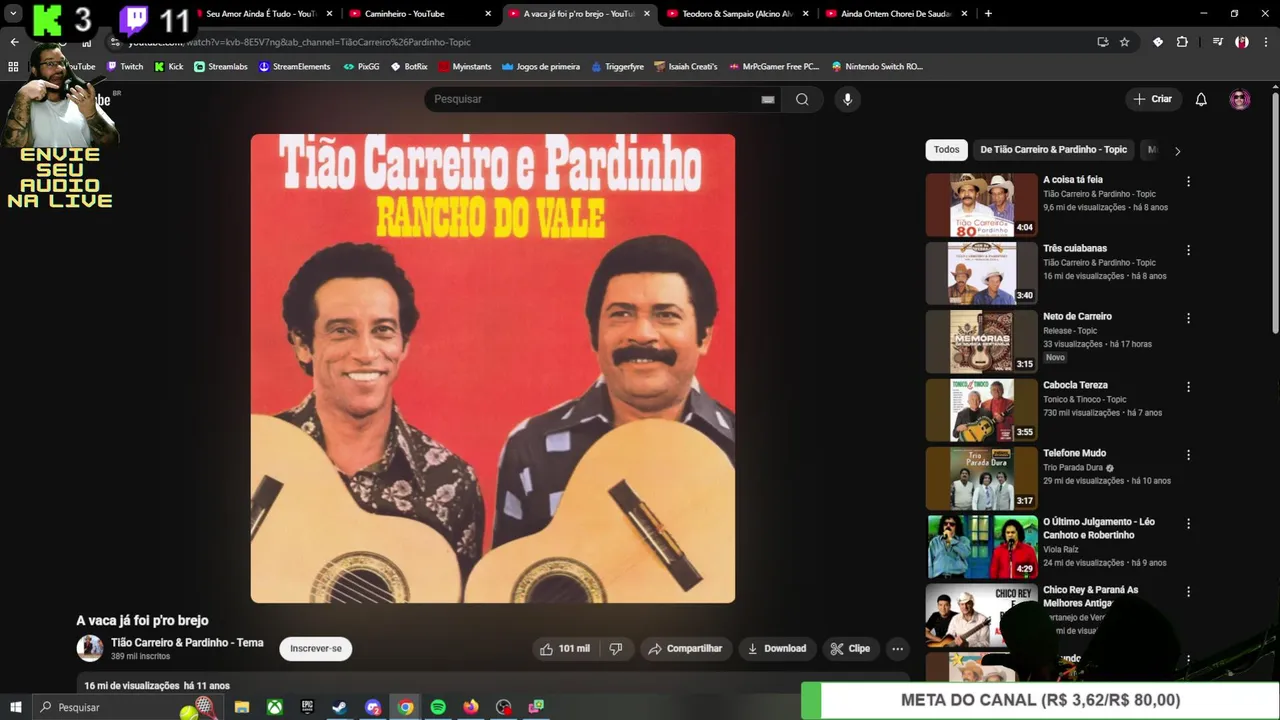
Task: Open Spotify from the taskbar
Action: click(x=438, y=707)
